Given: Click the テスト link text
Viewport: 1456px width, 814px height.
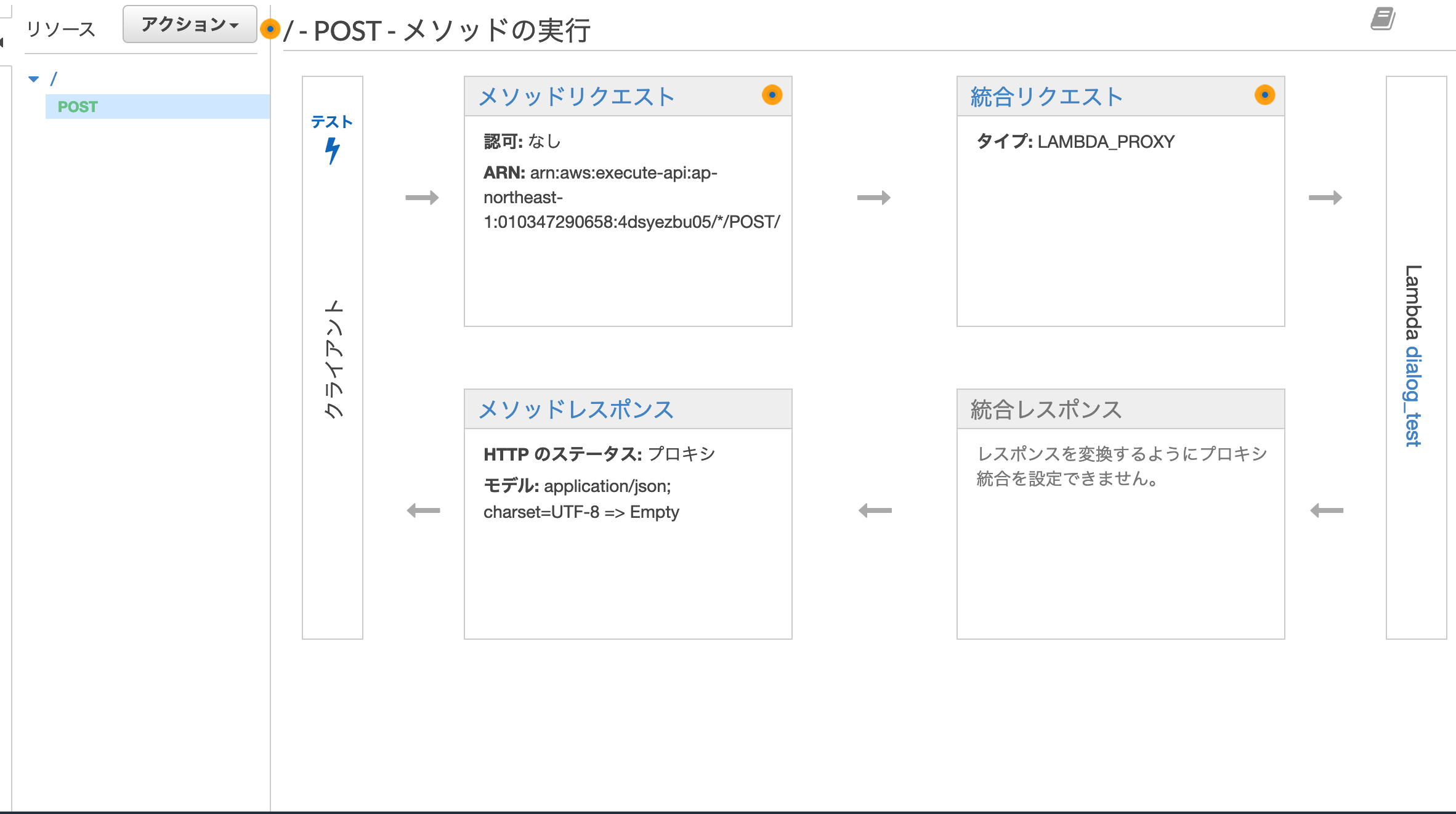Looking at the screenshot, I should coord(332,122).
